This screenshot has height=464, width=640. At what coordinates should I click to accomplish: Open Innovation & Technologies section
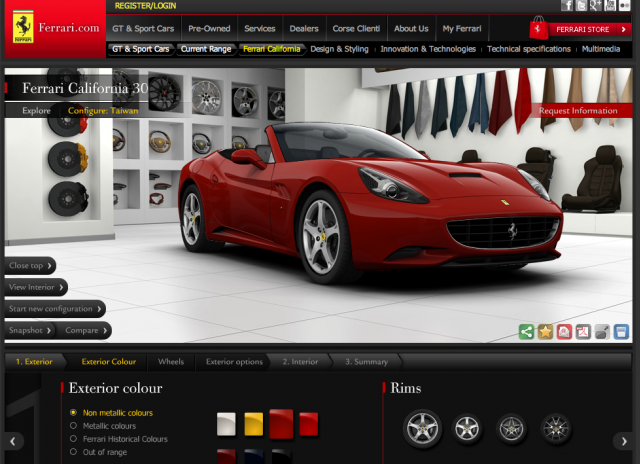pyautogui.click(x=428, y=49)
